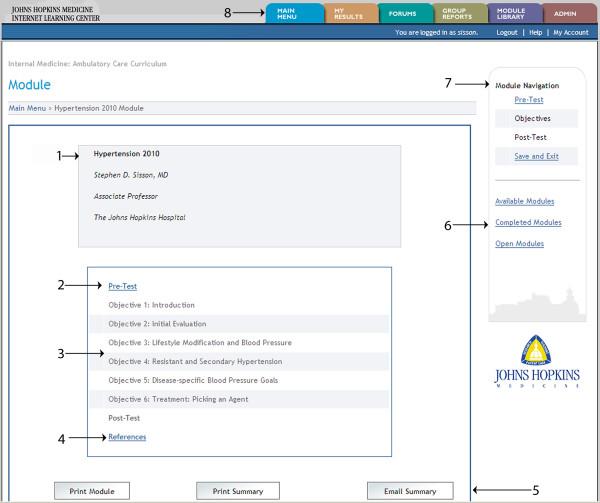The height and width of the screenshot is (503, 600).
Task: Open My Account link
Action: click(571, 33)
